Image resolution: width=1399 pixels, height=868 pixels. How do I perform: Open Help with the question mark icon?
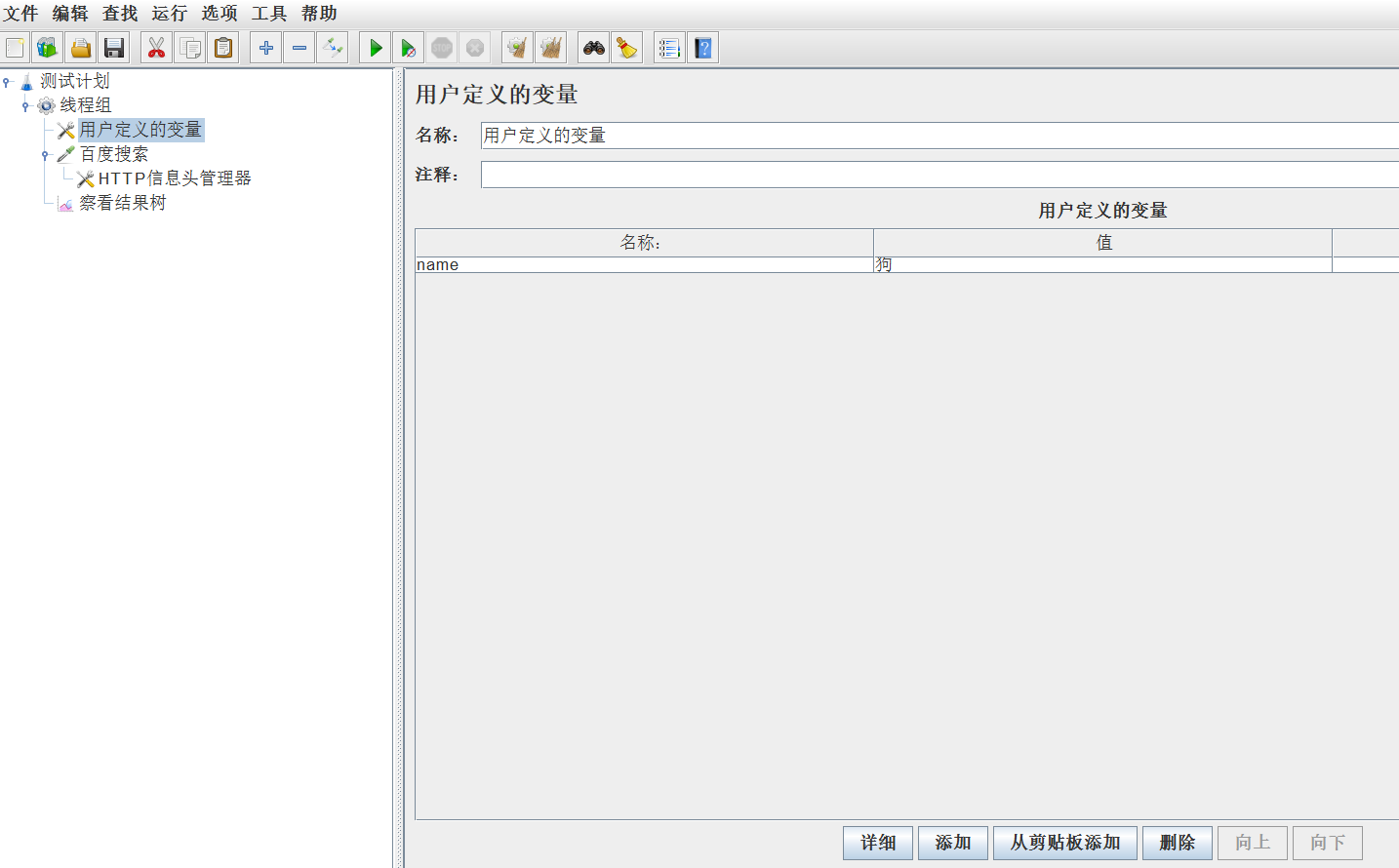[703, 48]
